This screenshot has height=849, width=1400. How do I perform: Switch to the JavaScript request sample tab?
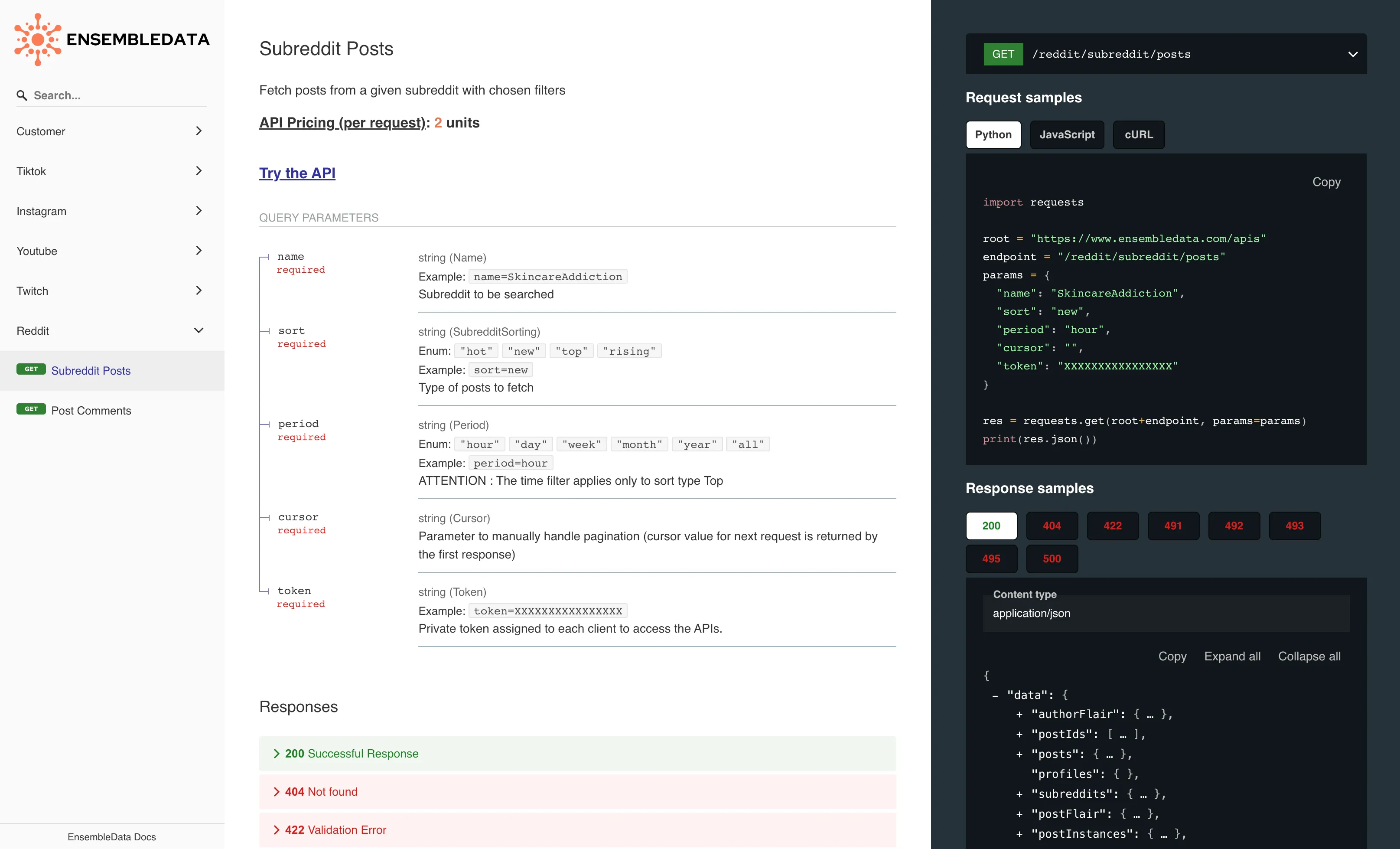[x=1067, y=135]
